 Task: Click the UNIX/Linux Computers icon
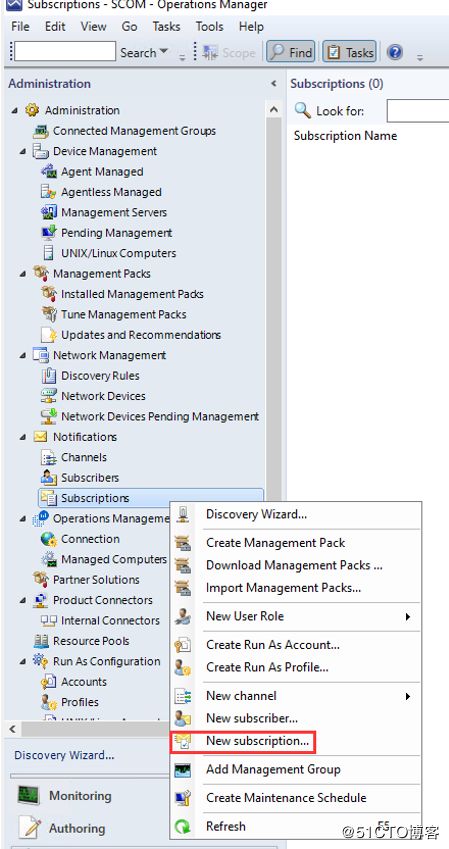pyautogui.click(x=49, y=253)
